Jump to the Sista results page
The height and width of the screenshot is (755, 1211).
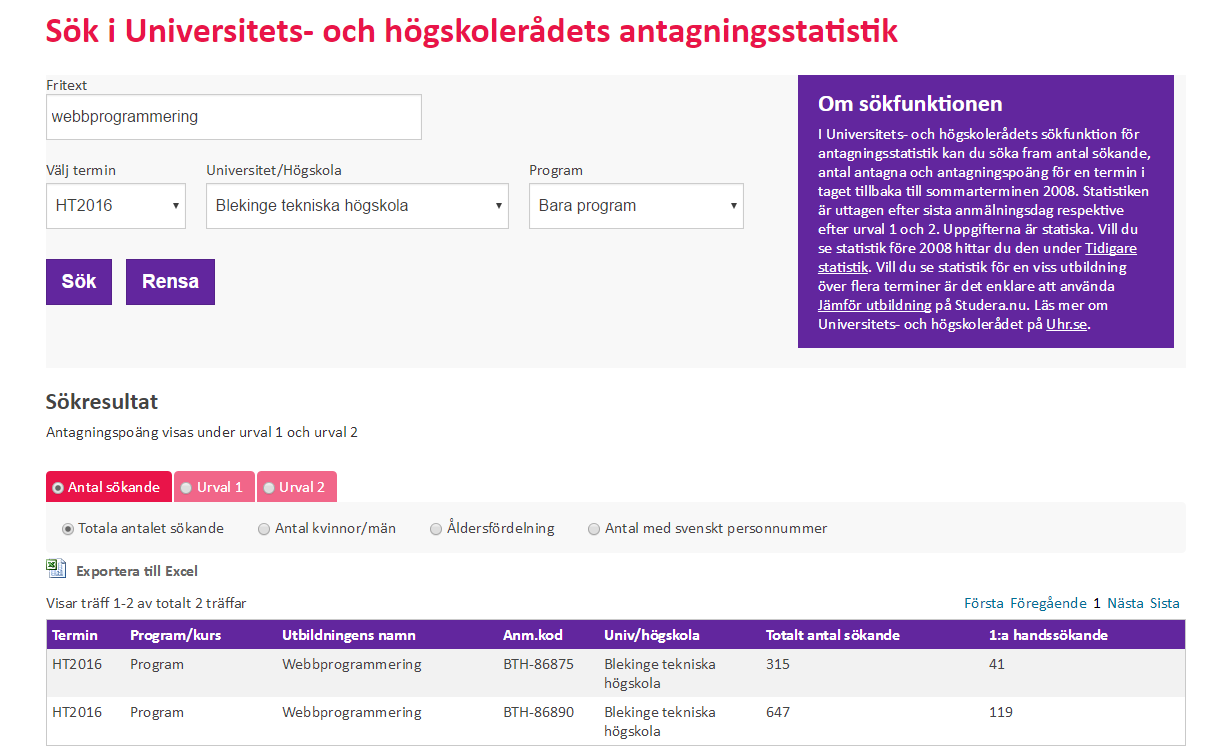[x=1165, y=603]
